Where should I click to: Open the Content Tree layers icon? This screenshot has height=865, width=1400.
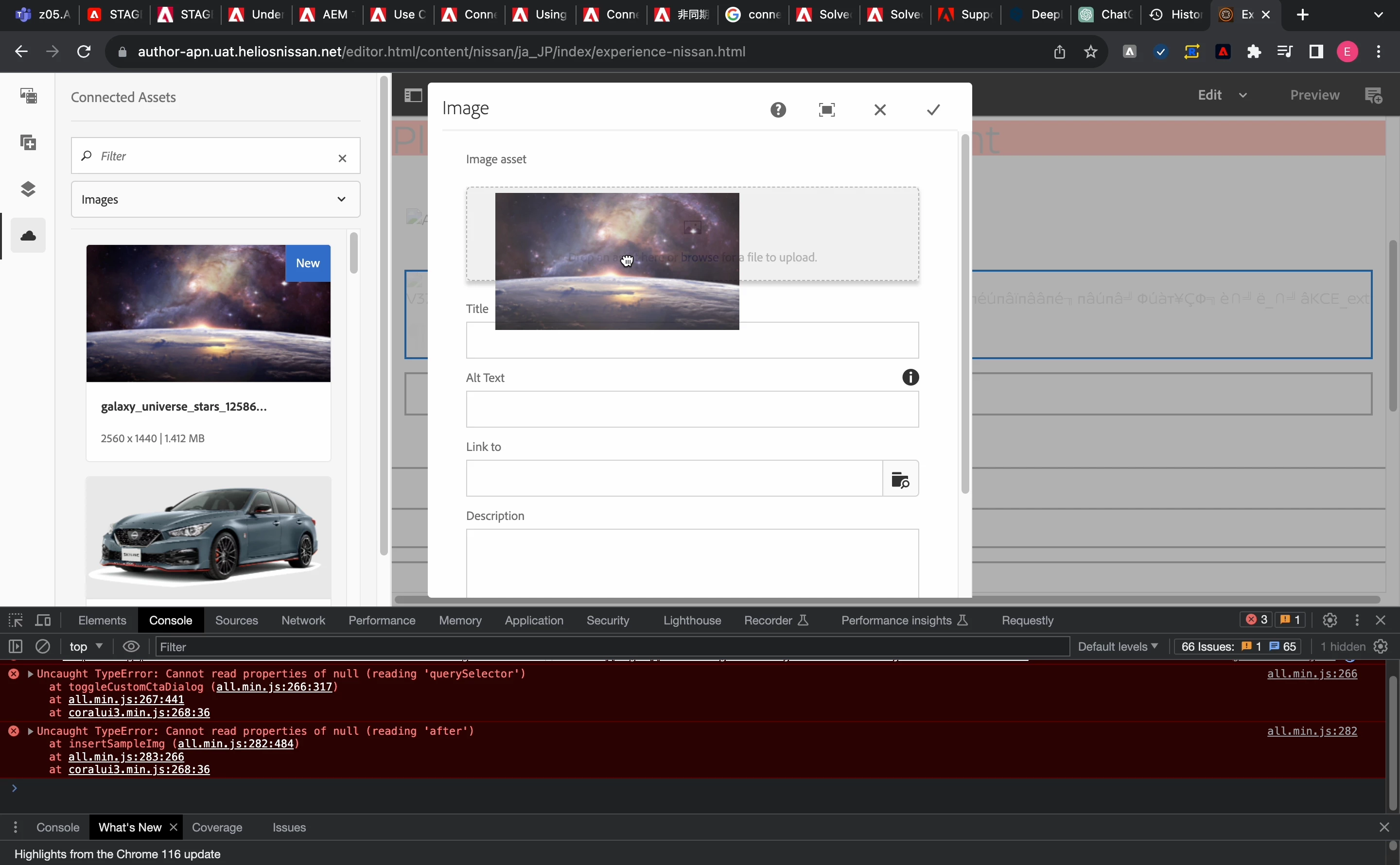[x=28, y=189]
